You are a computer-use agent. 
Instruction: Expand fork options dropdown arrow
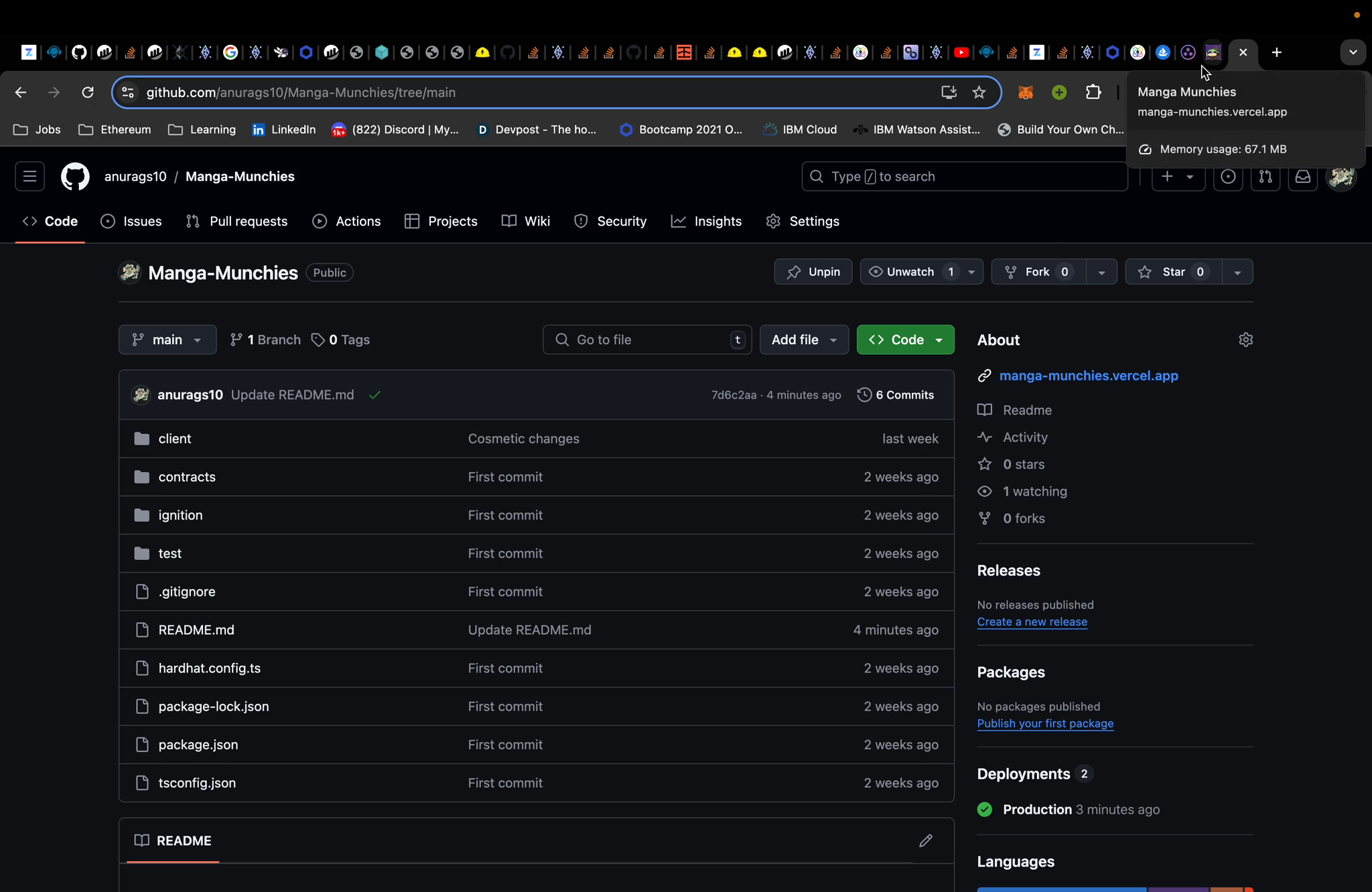point(1101,272)
